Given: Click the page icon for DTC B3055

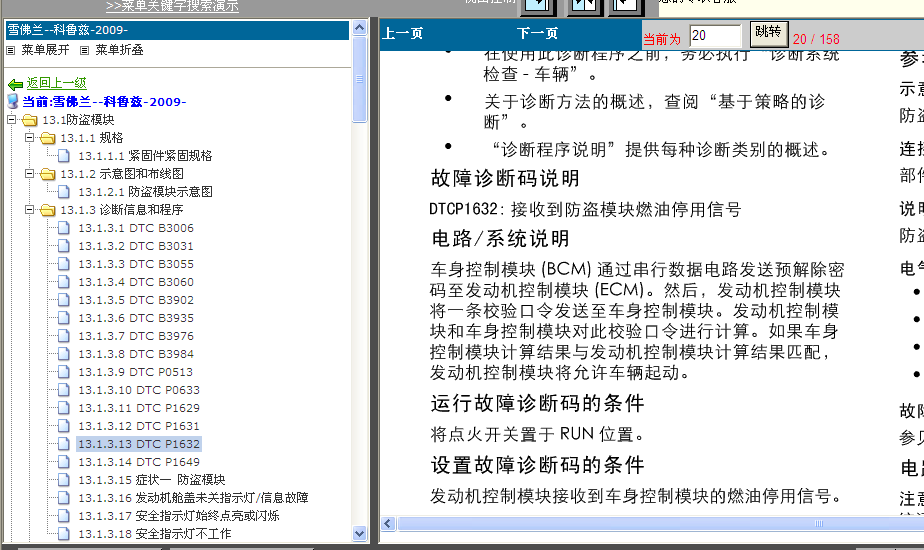Looking at the screenshot, I should (x=64, y=264).
